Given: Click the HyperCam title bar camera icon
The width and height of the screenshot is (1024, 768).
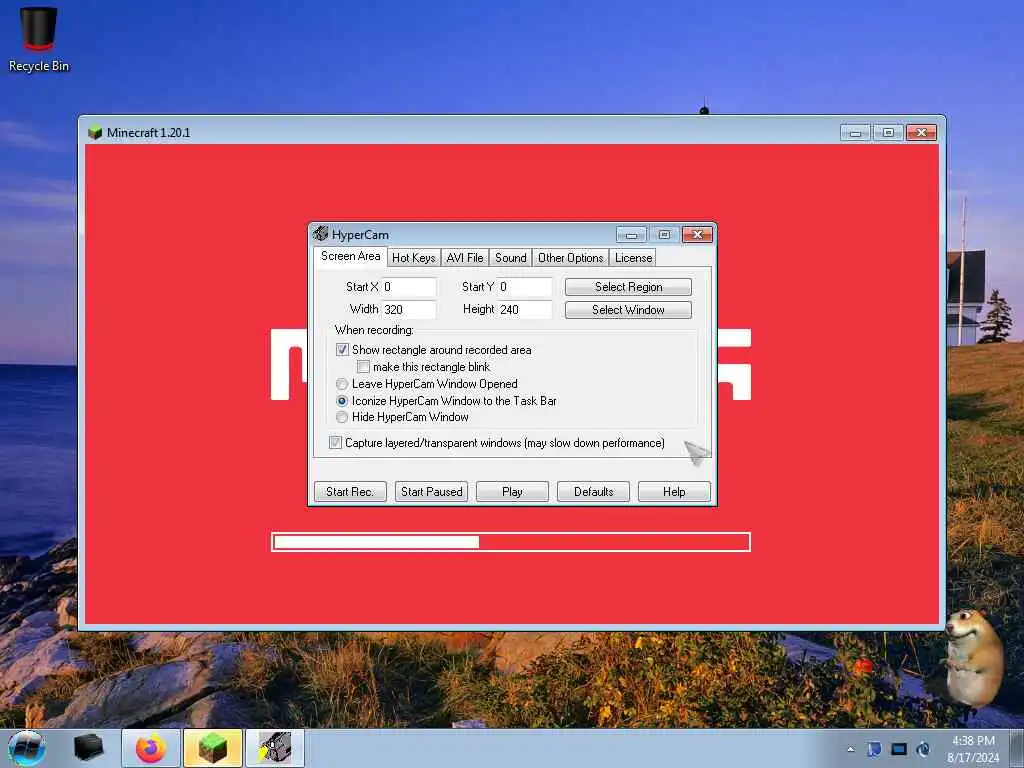Looking at the screenshot, I should pos(320,233).
